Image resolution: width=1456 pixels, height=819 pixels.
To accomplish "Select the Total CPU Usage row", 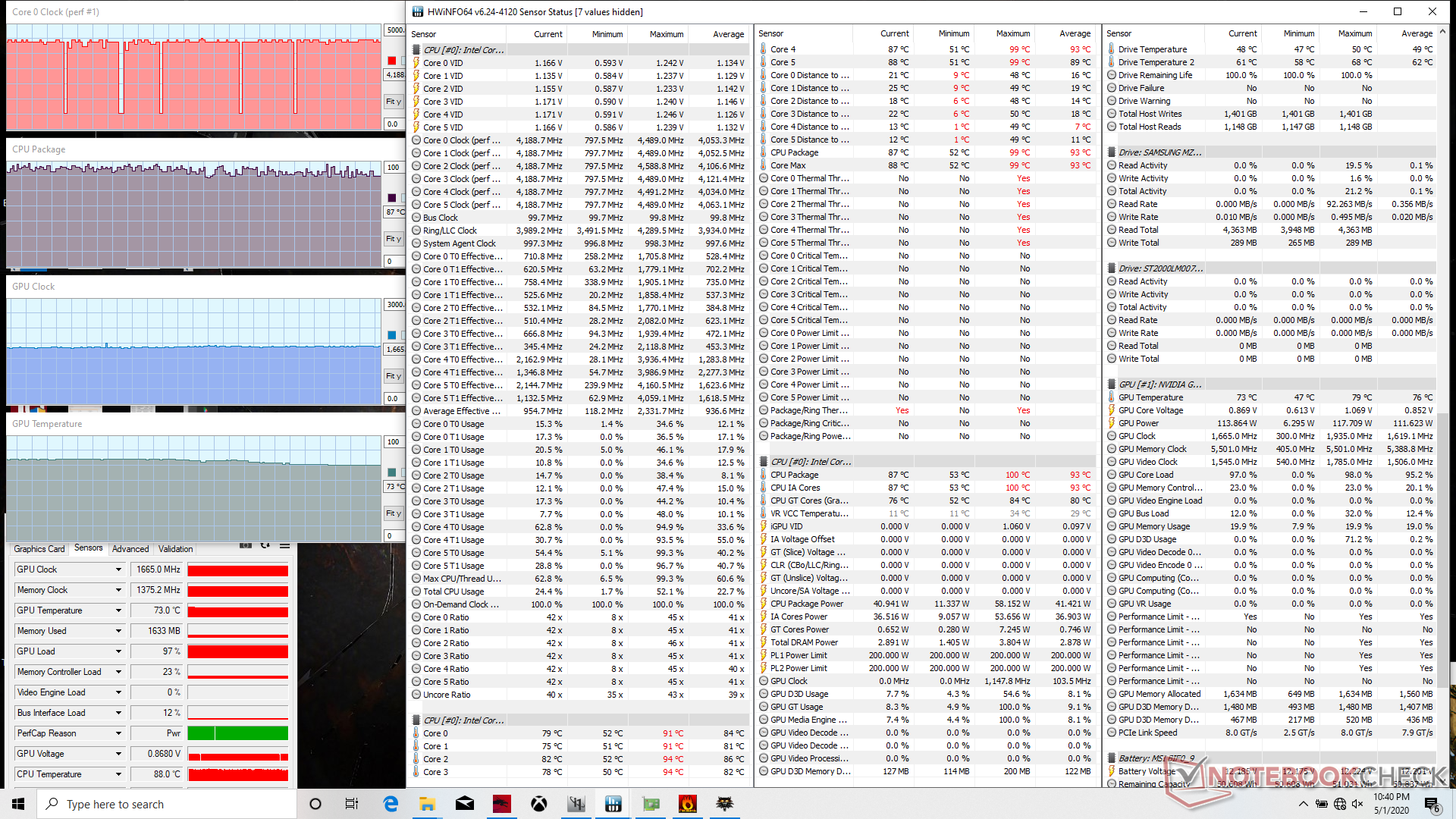I will coord(579,591).
